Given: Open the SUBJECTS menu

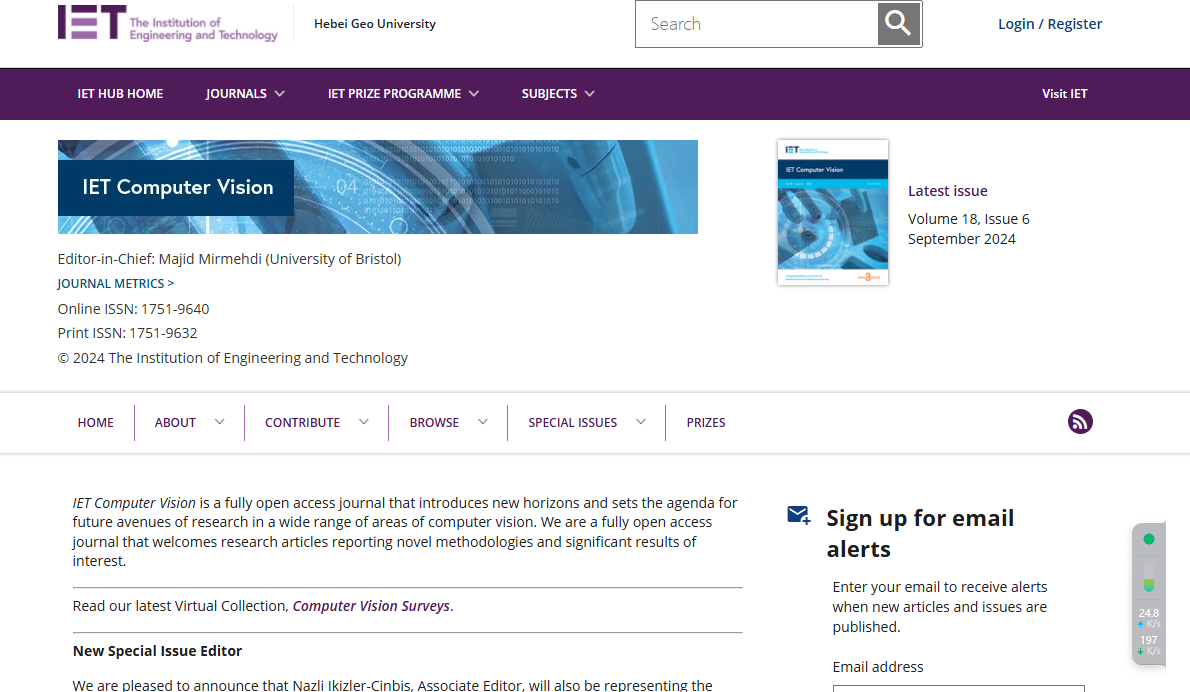Looking at the screenshot, I should coord(549,93).
